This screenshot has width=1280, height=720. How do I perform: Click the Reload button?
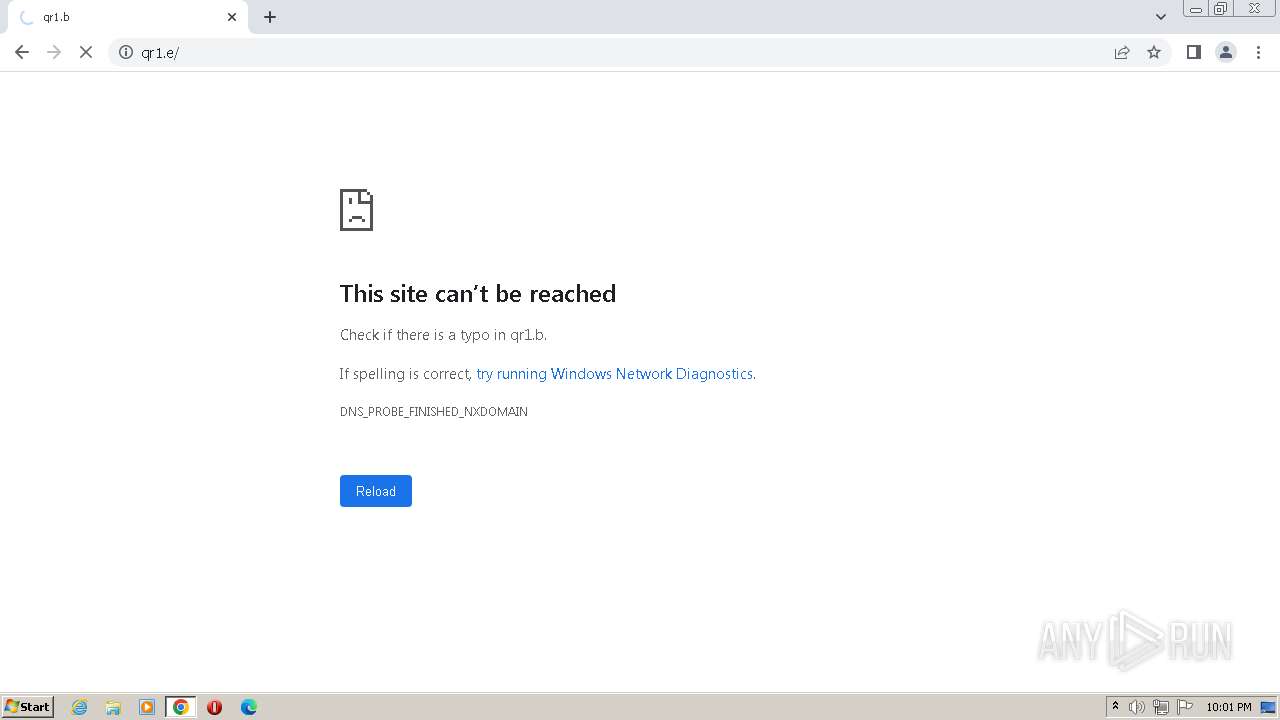coord(376,491)
